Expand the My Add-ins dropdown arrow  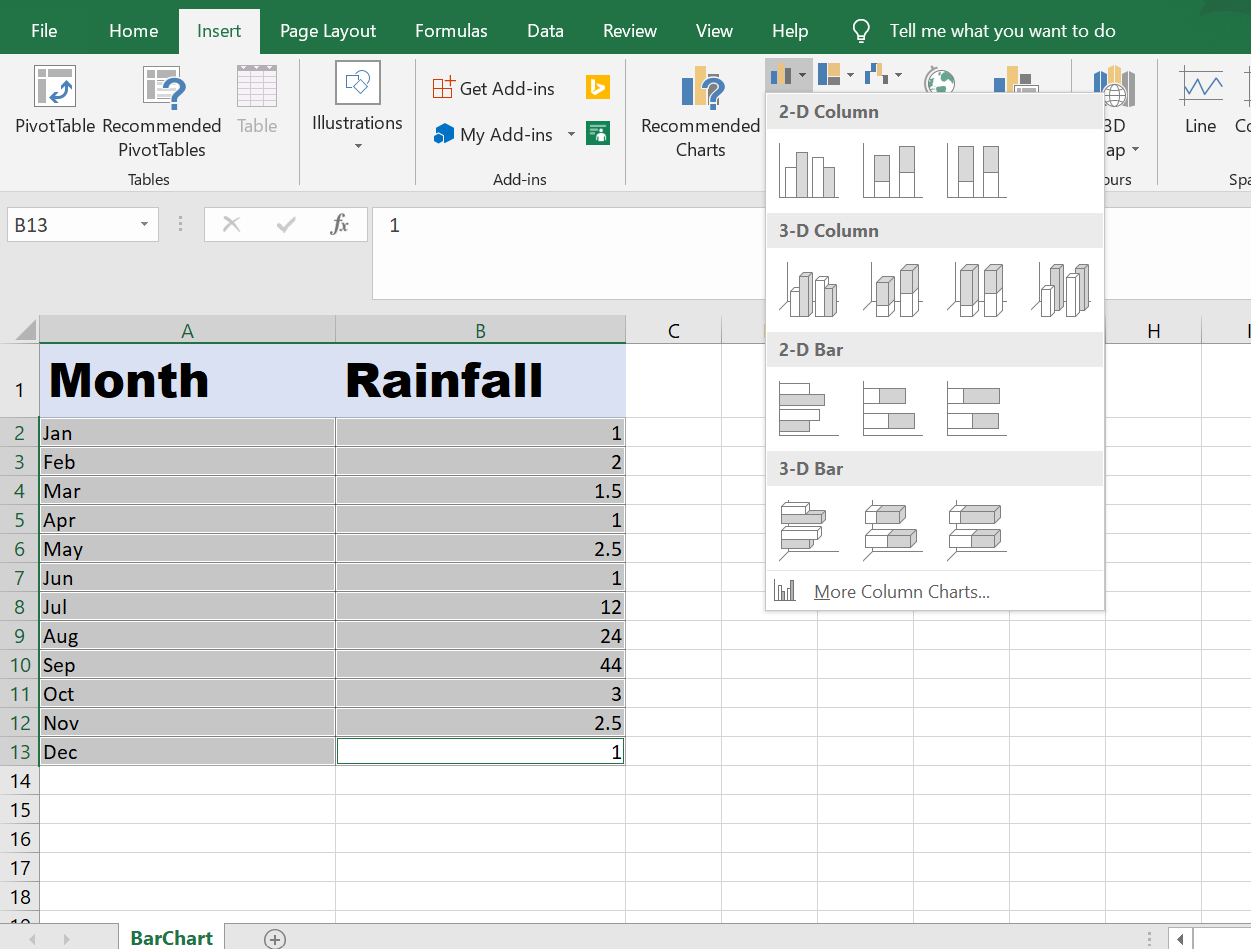click(571, 134)
